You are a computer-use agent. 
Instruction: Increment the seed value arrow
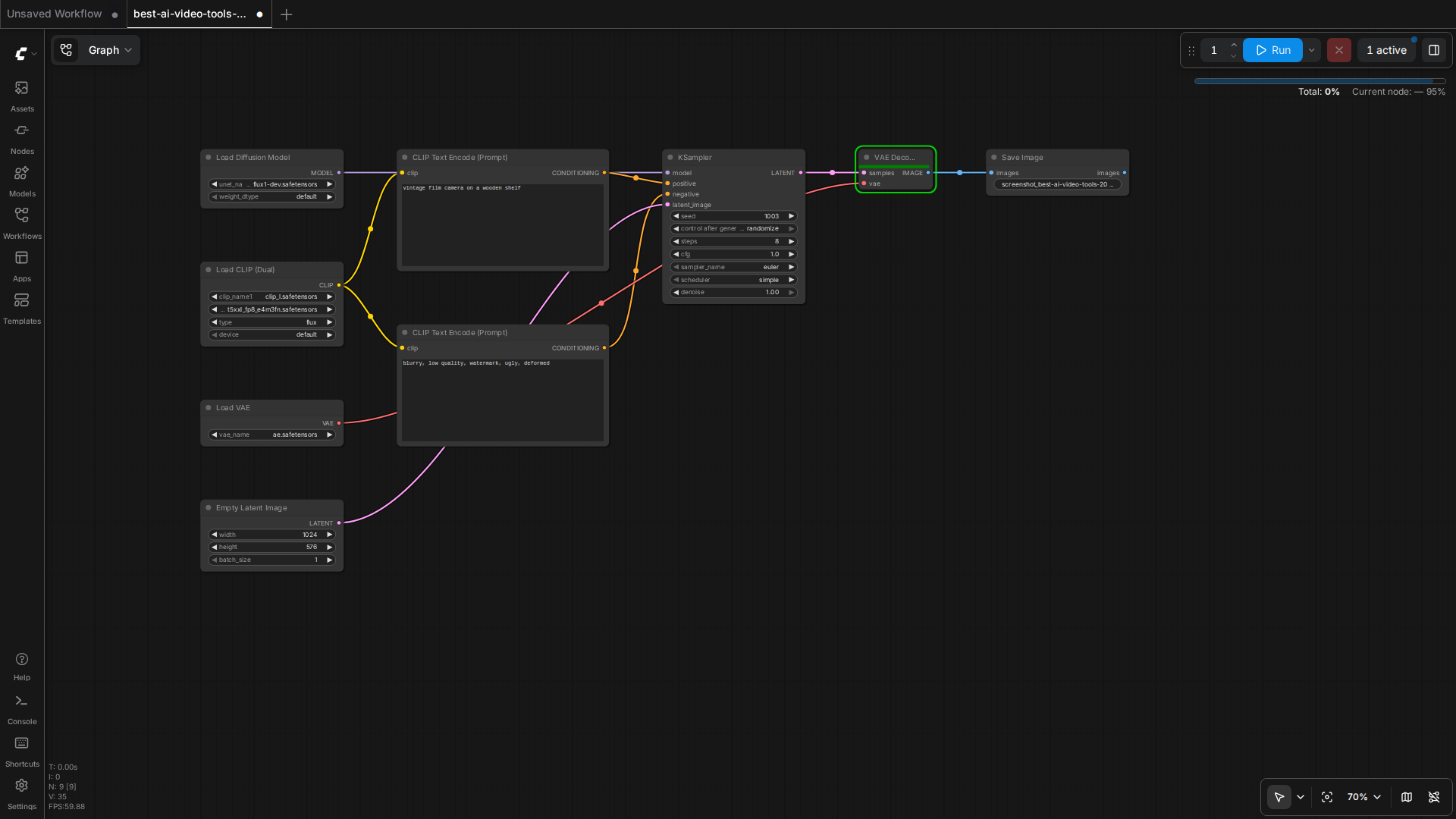point(791,216)
